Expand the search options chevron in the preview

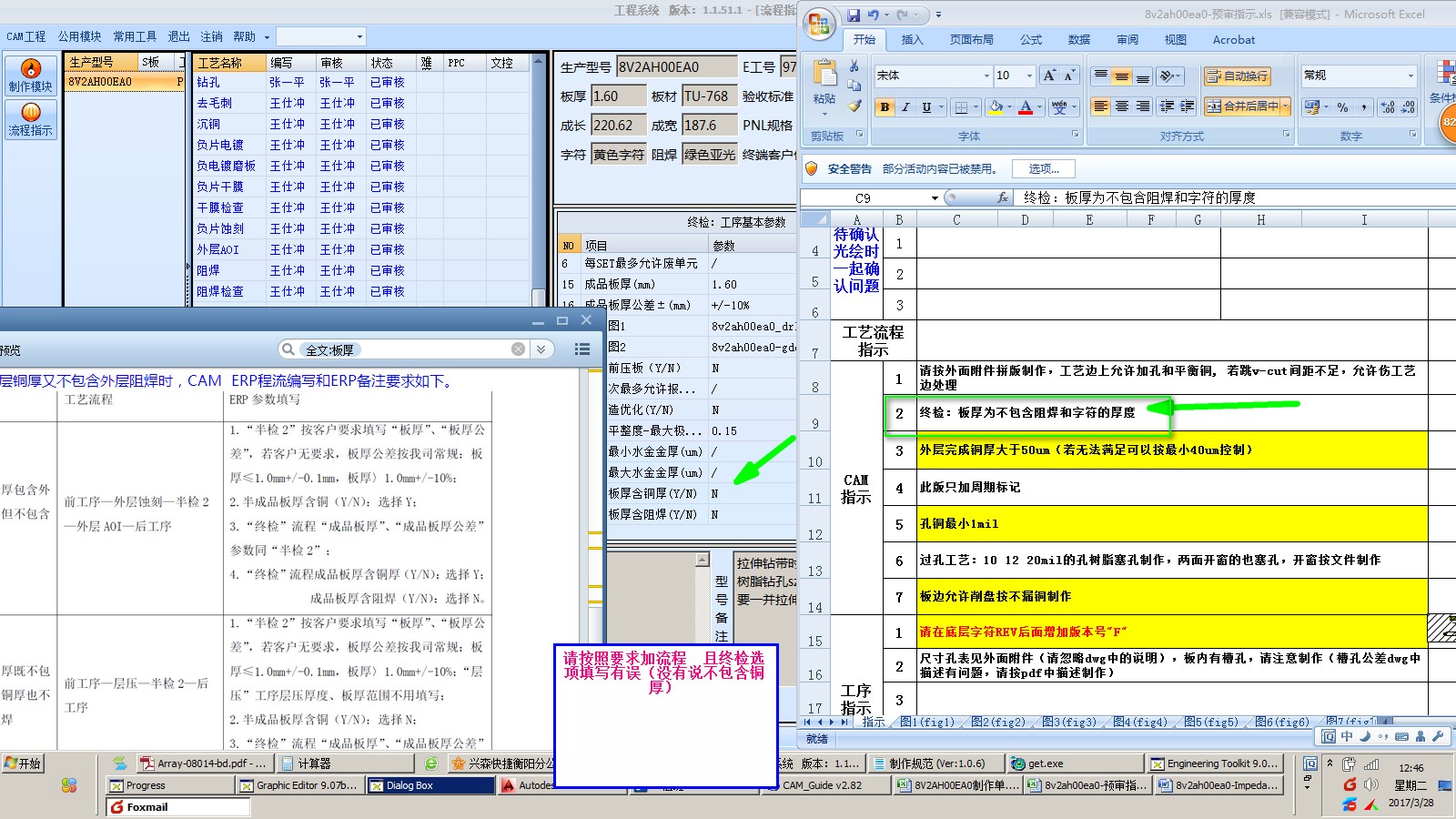[541, 349]
